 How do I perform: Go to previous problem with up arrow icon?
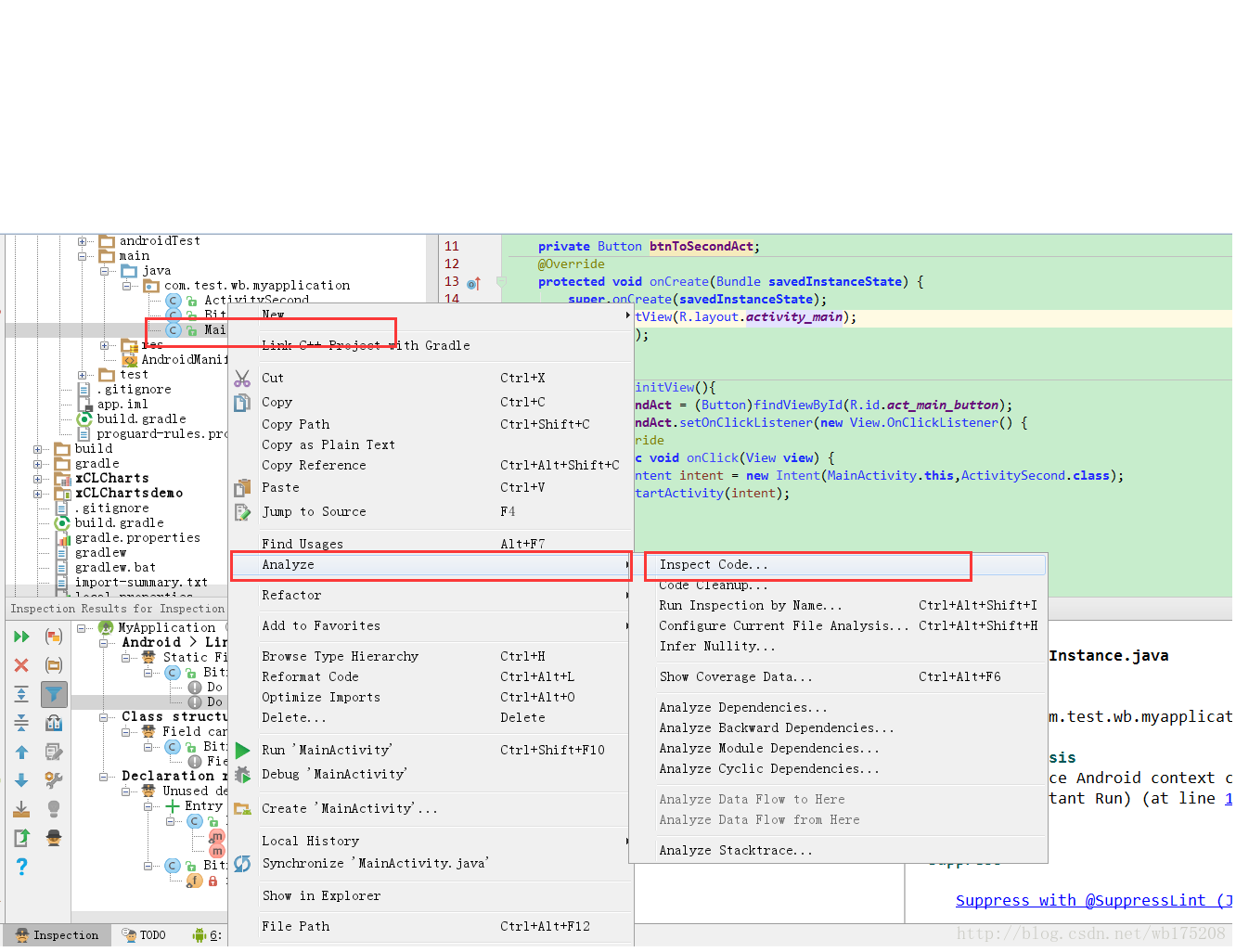point(22,752)
